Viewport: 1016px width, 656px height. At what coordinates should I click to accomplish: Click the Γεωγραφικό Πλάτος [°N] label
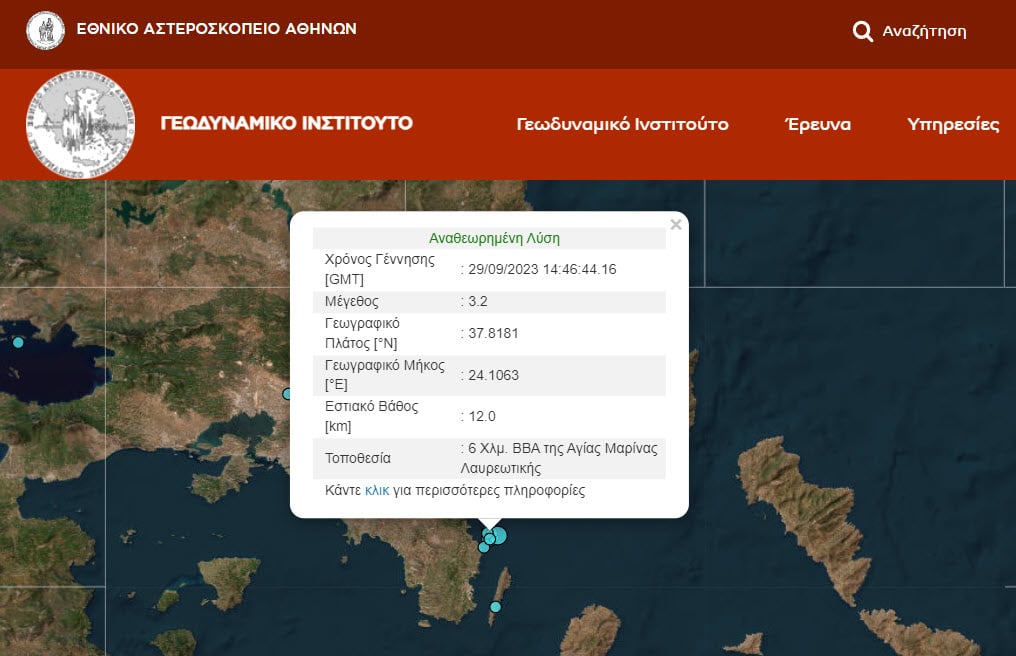tap(362, 333)
